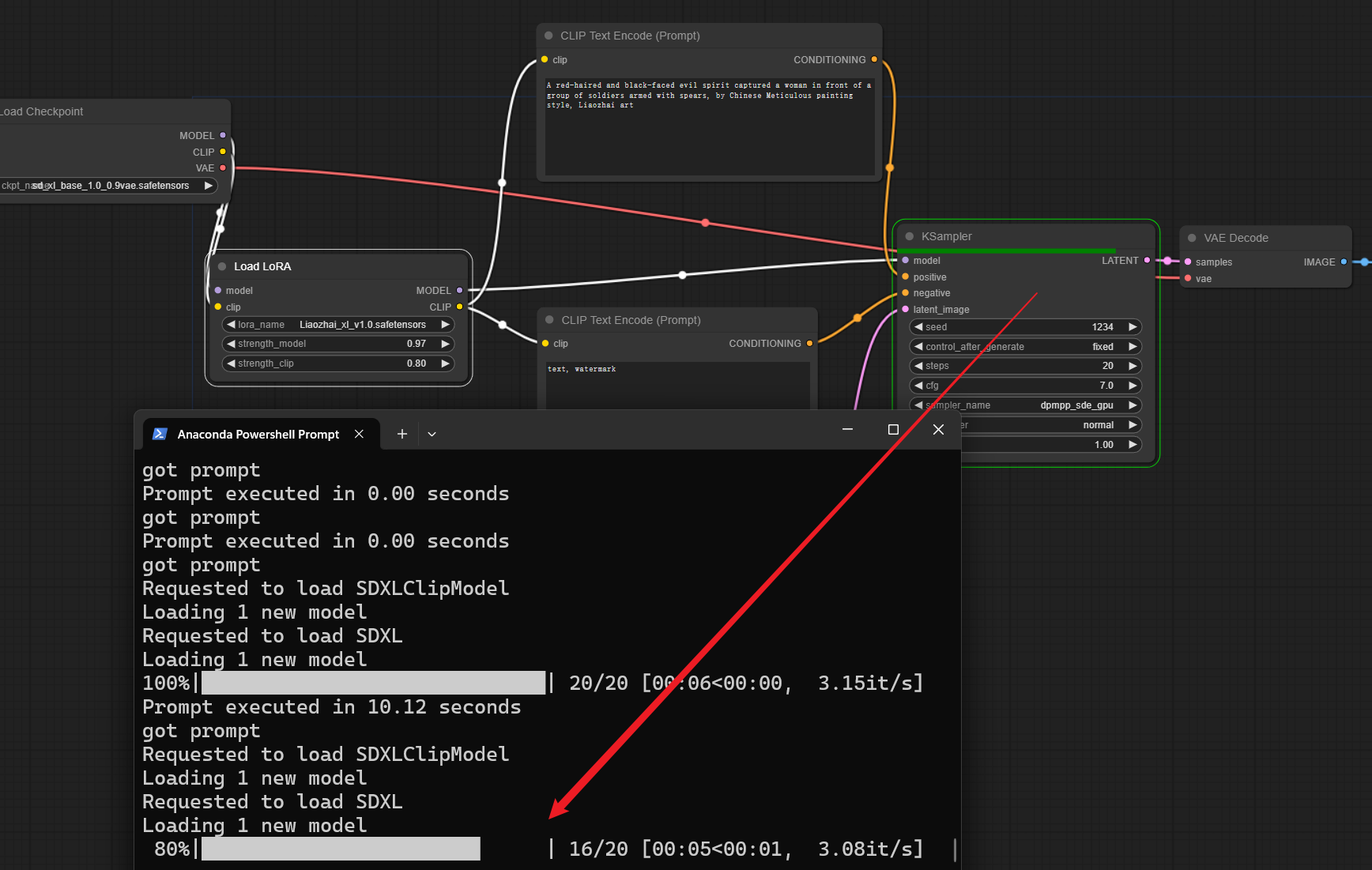The image size is (1372, 870).
Task: Click the right arrow on seed value
Action: click(1133, 327)
